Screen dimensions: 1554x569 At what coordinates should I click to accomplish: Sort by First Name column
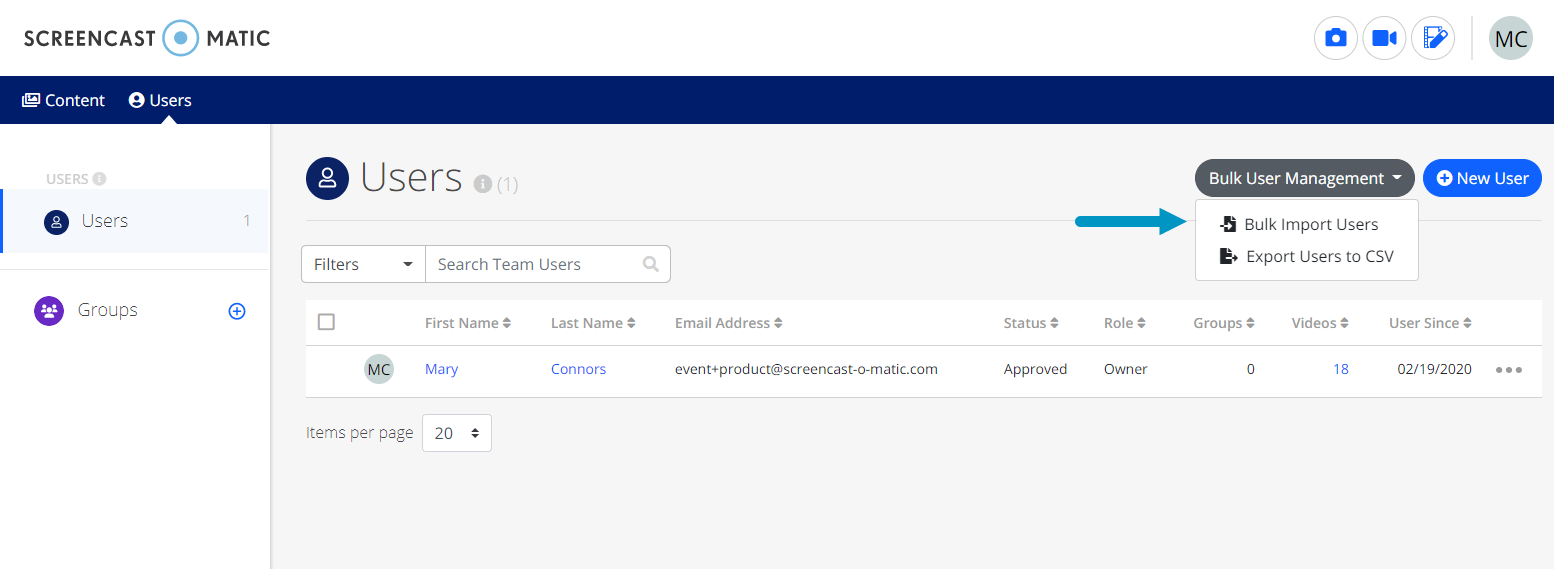pyautogui.click(x=468, y=323)
